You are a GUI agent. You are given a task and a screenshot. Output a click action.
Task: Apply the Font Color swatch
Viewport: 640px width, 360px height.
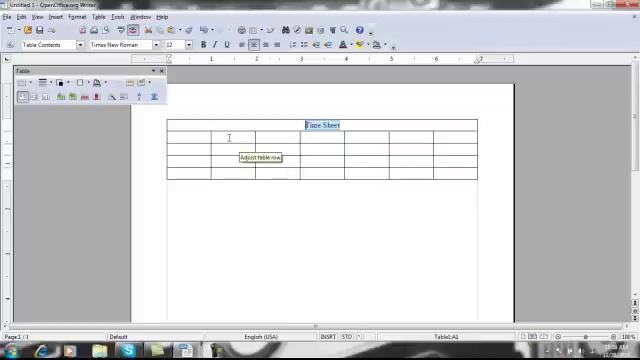coord(343,45)
